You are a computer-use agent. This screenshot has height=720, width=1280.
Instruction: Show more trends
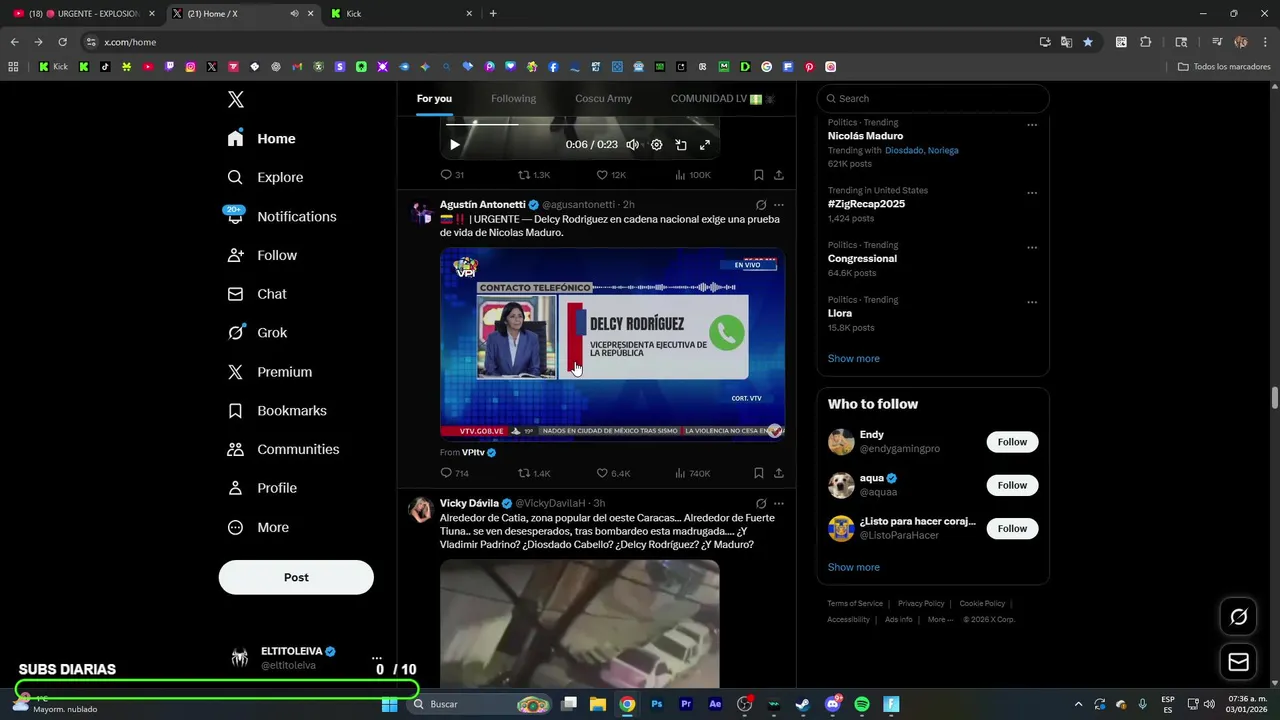pos(853,358)
